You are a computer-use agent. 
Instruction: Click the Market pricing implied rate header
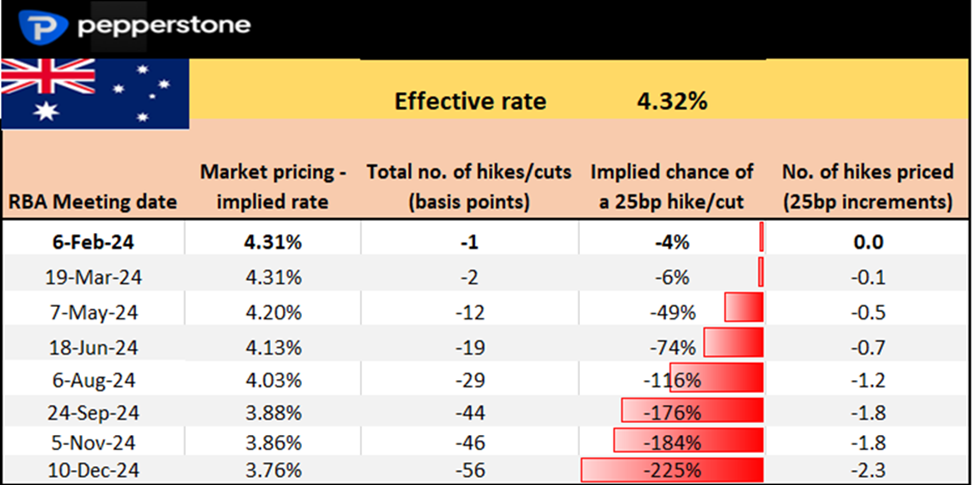pos(273,187)
